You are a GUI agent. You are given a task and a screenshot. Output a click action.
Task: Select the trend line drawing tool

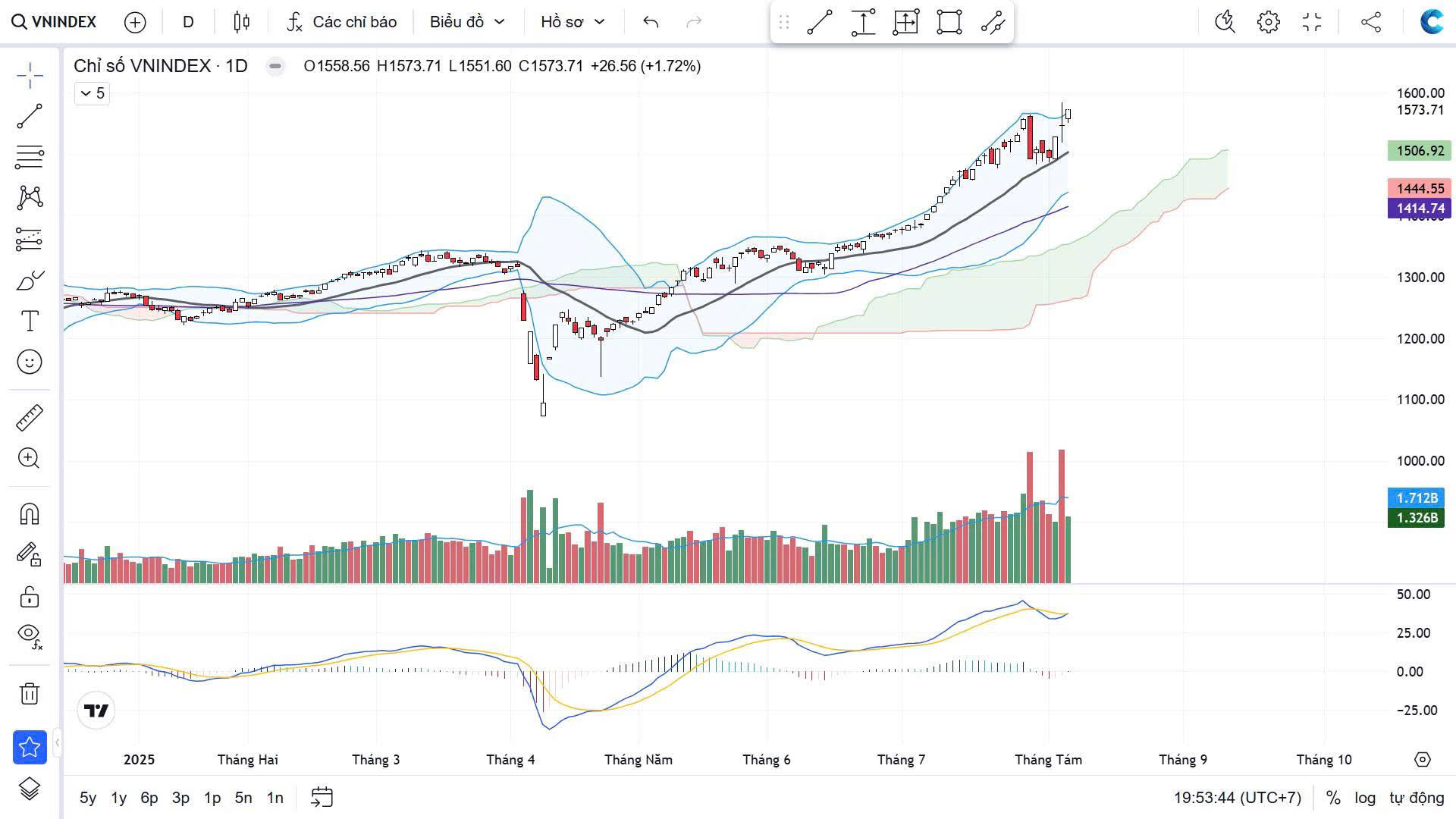point(30,116)
